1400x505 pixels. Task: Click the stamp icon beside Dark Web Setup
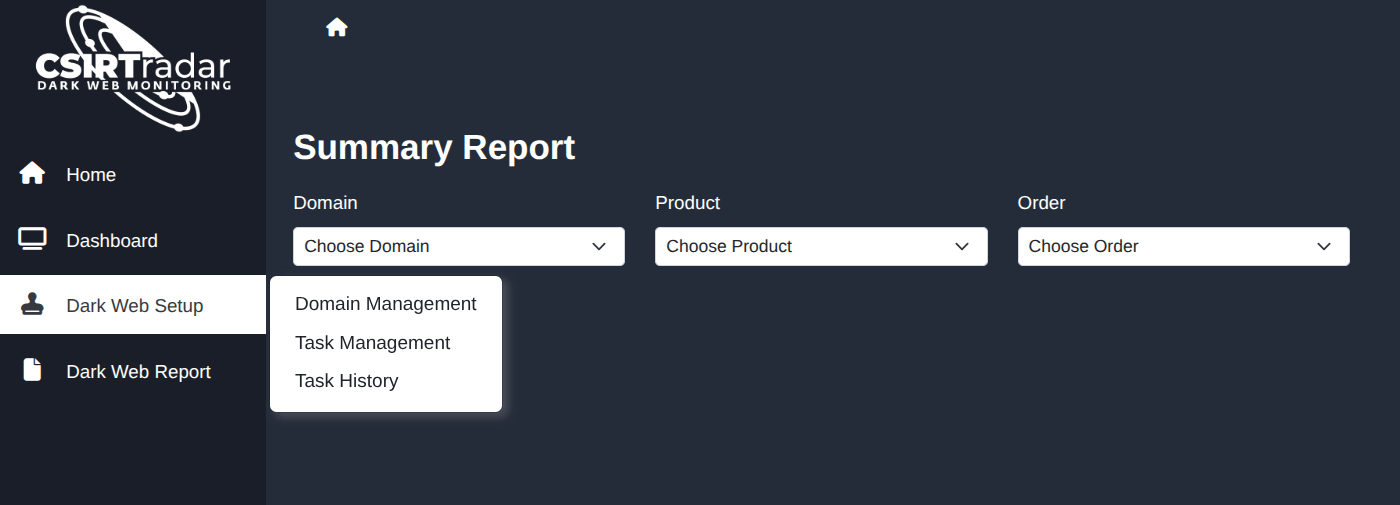click(x=32, y=305)
